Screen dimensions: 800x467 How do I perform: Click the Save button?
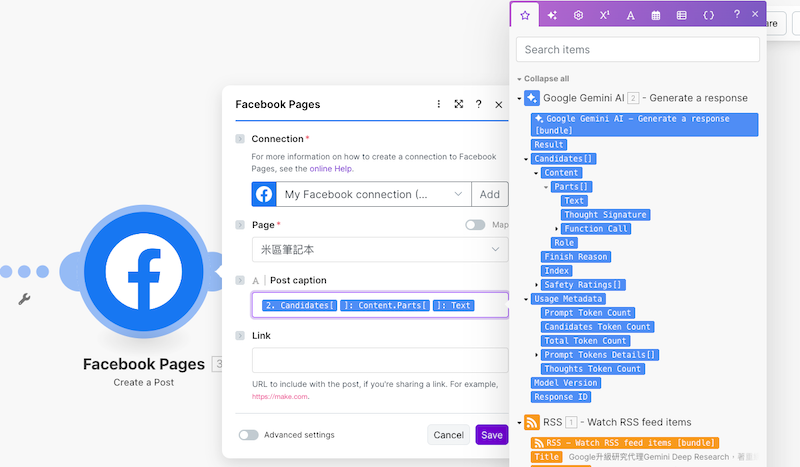click(491, 435)
